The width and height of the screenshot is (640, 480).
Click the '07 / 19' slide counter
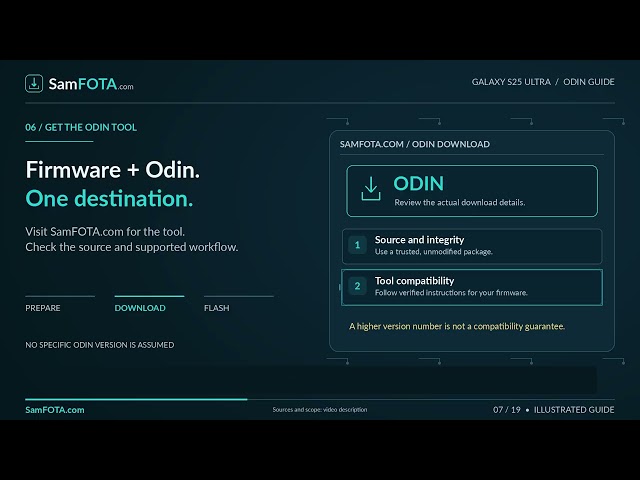(x=507, y=410)
